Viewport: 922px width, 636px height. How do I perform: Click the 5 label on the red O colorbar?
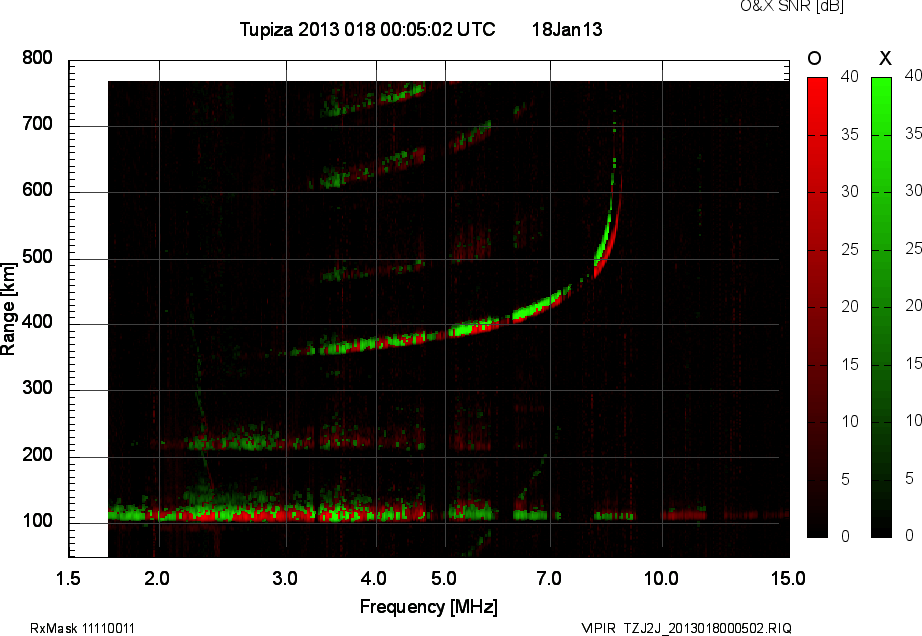click(846, 480)
